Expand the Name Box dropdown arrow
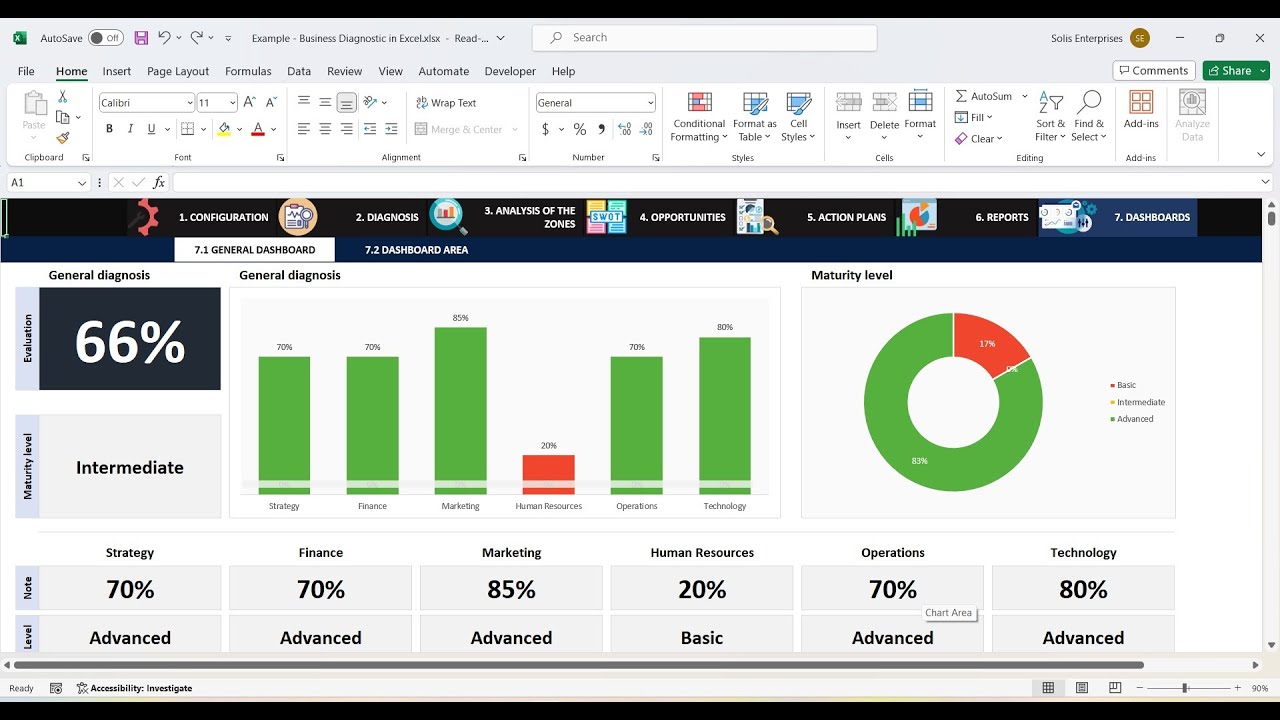The height and width of the screenshot is (720, 1280). pos(81,183)
